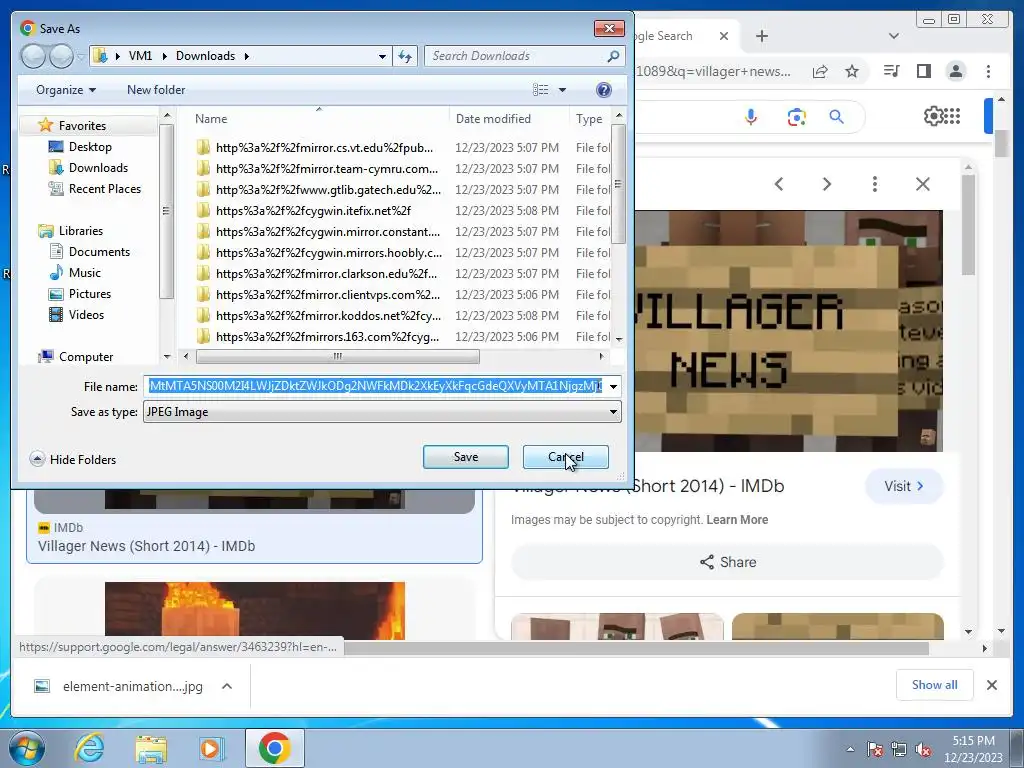
Task: Click the Visit button
Action: (904, 486)
